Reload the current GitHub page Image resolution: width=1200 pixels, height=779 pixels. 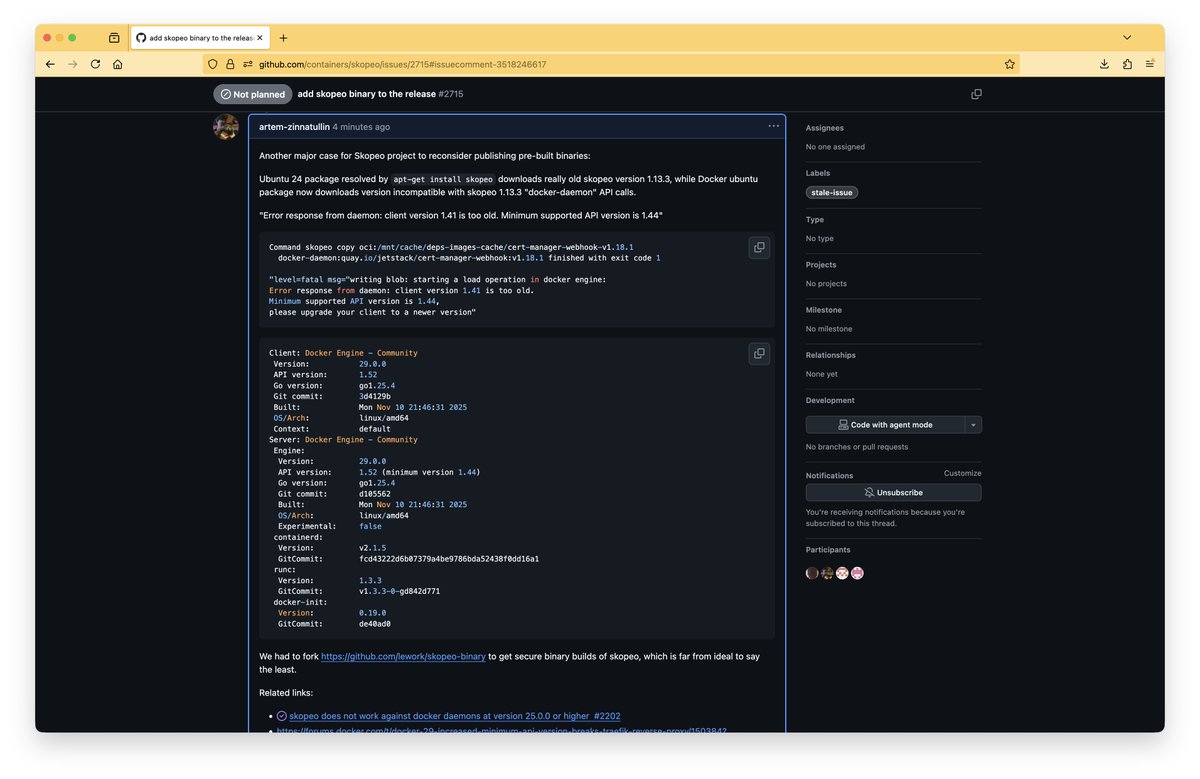point(95,64)
